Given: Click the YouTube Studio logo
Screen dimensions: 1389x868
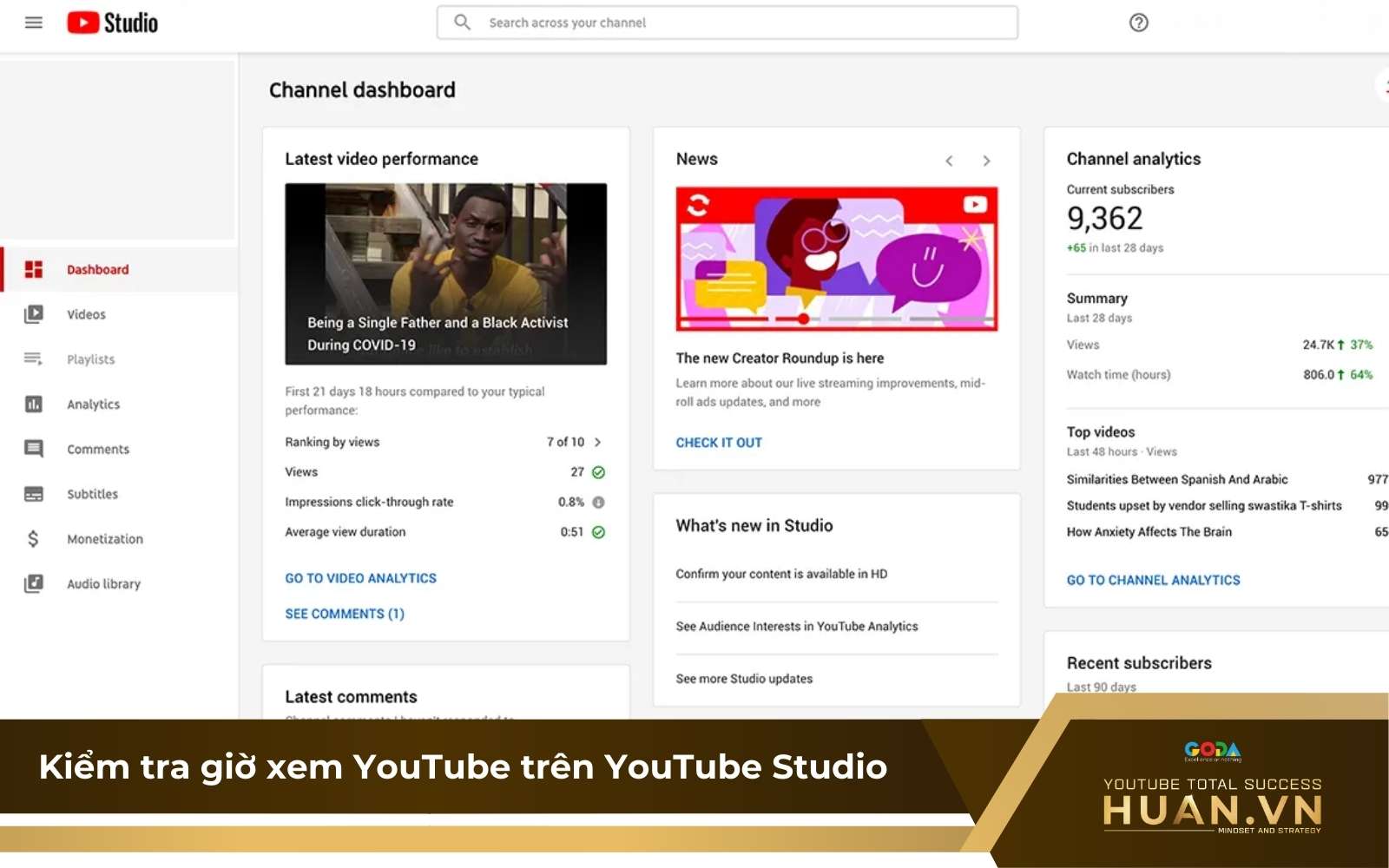Looking at the screenshot, I should [x=113, y=23].
